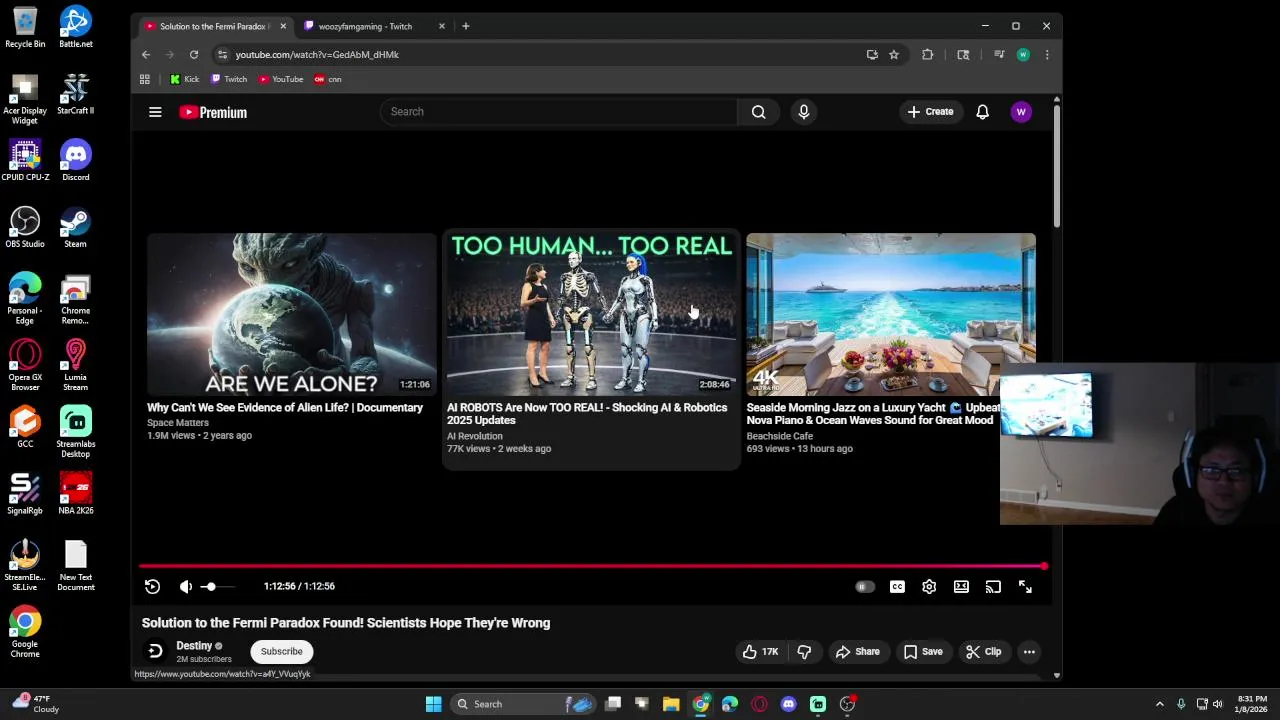Adjust the player volume slider
This screenshot has width=1280, height=720.
(x=219, y=587)
